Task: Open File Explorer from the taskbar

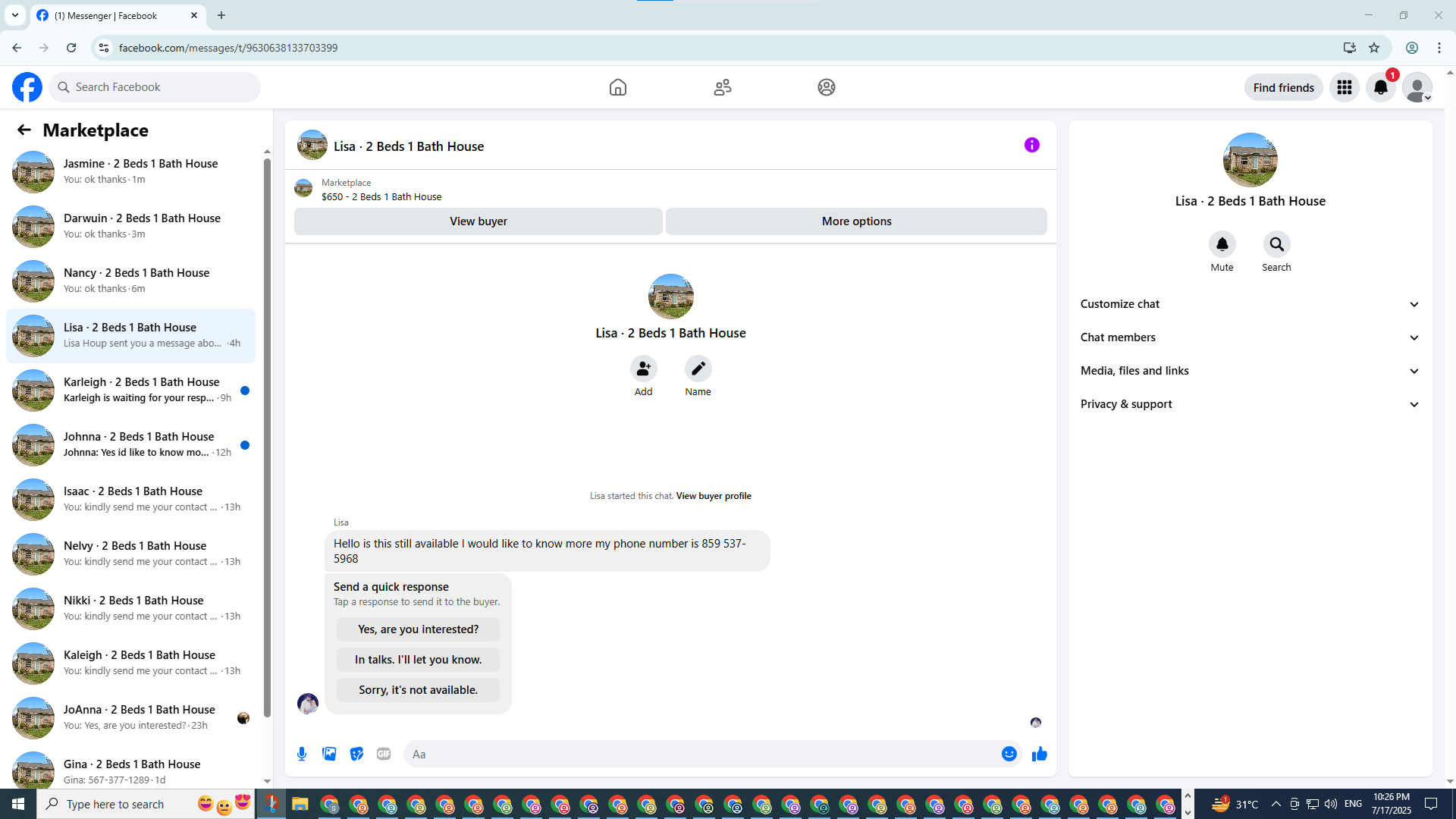Action: (300, 804)
